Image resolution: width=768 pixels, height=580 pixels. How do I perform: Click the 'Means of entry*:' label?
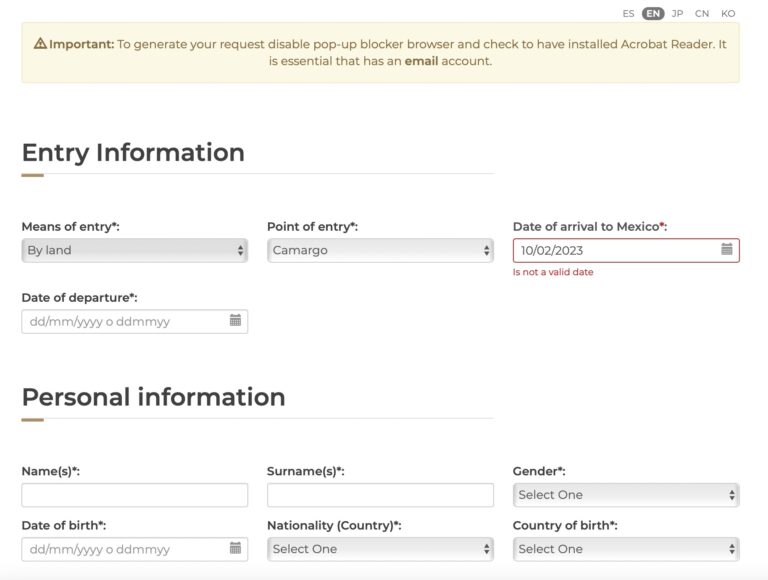tap(71, 226)
